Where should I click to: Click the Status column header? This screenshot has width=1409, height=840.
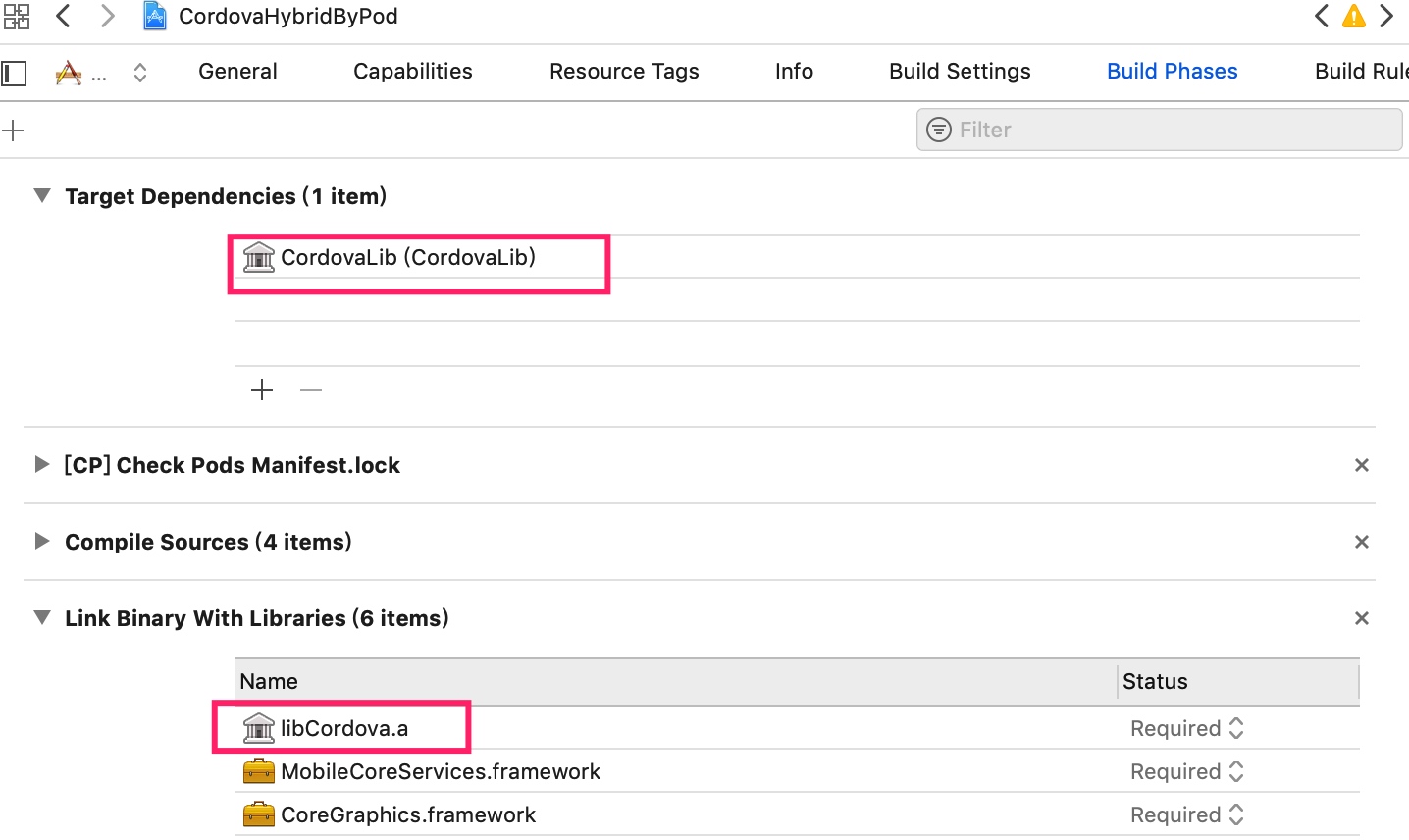[1238, 681]
